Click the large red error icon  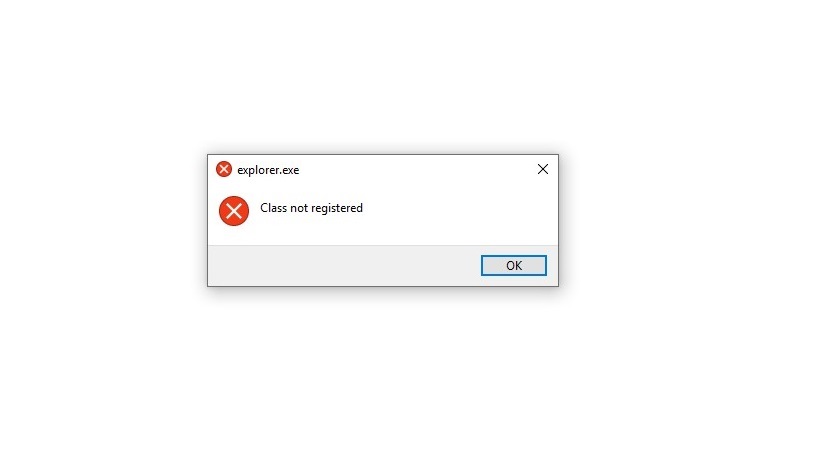[233, 211]
